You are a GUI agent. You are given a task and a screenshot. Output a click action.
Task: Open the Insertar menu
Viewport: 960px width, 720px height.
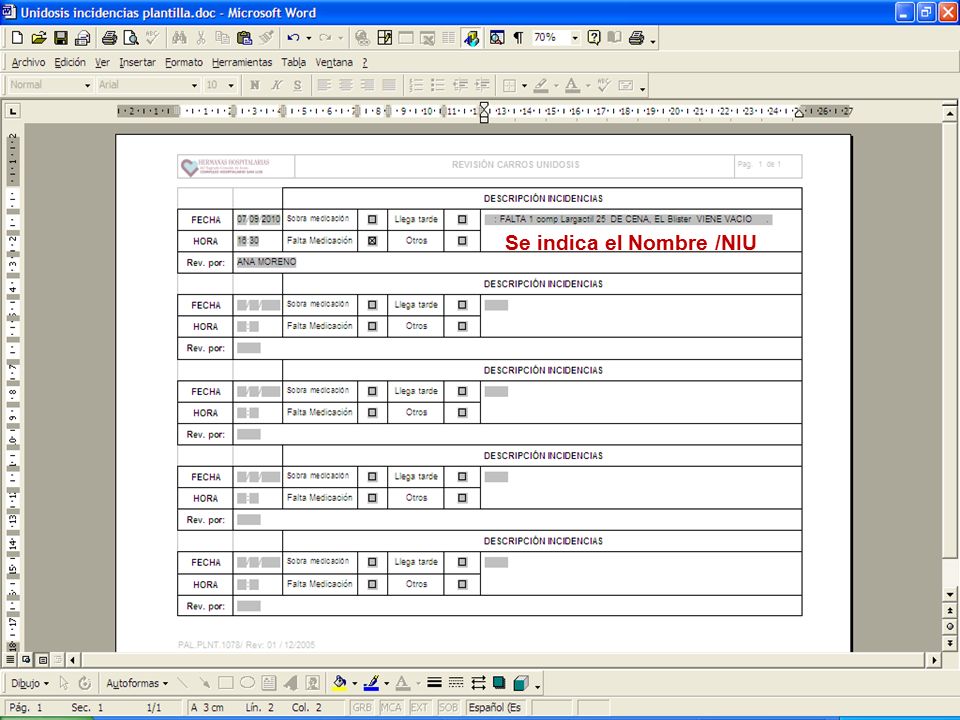click(x=137, y=62)
